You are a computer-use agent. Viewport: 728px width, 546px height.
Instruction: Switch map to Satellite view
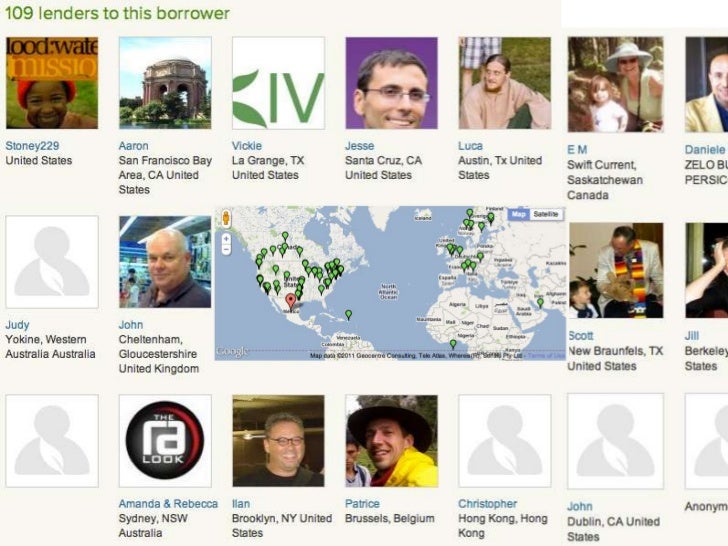(546, 214)
